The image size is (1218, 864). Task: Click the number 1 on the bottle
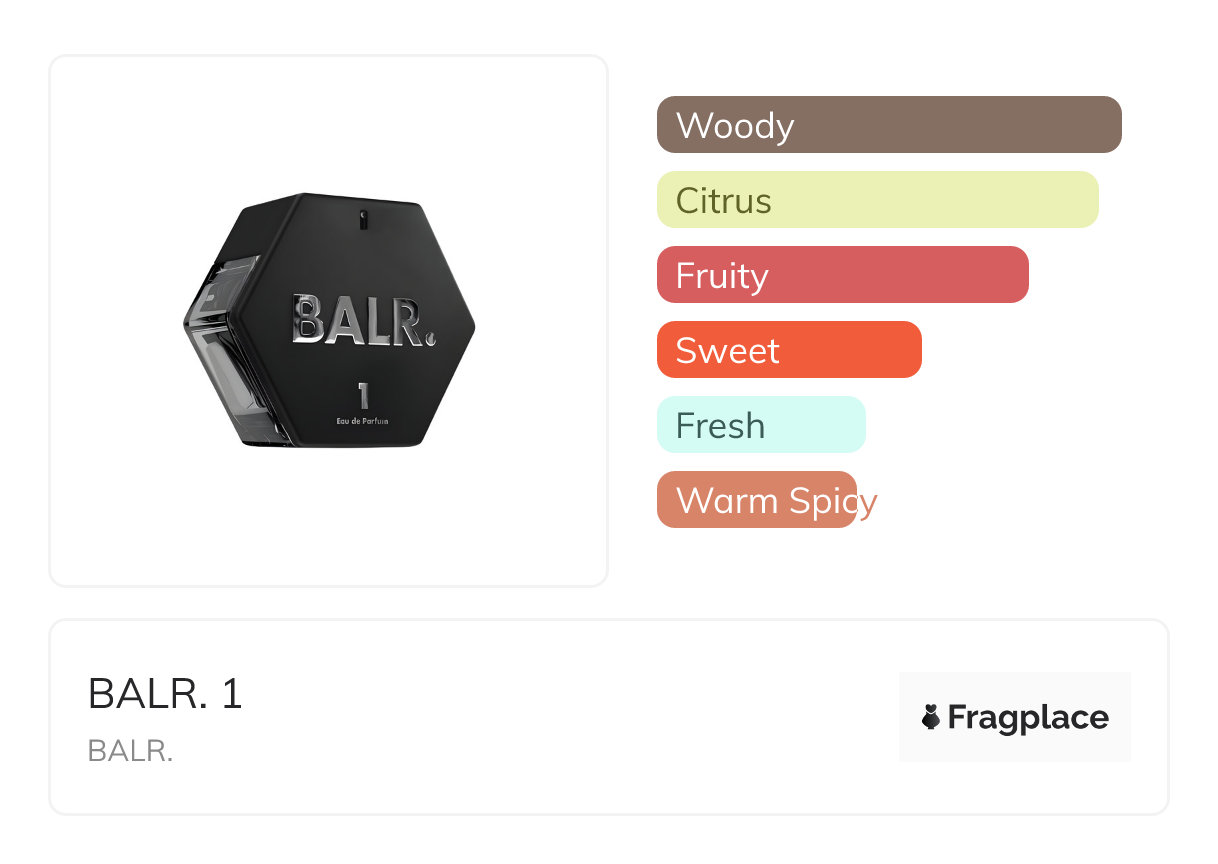(362, 395)
